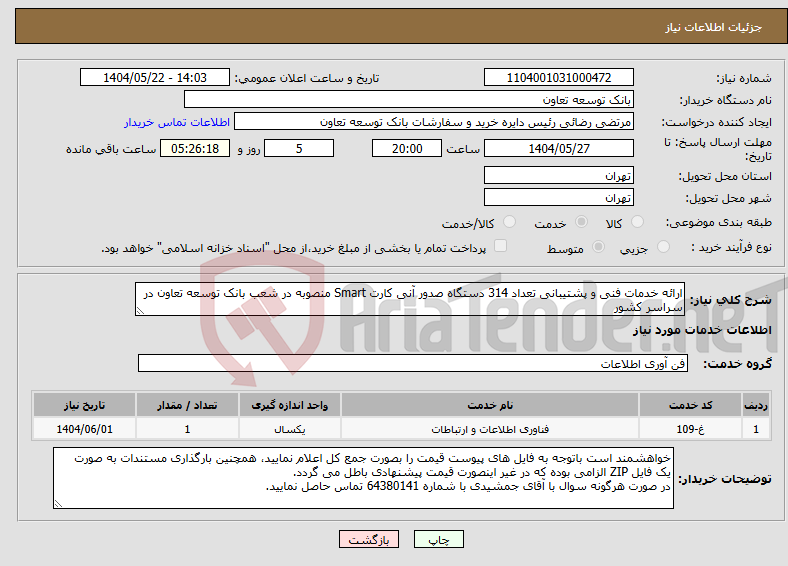This screenshot has height=566, width=788.
Task: Click the ساعت باقی مانده label
Action: 111,149
